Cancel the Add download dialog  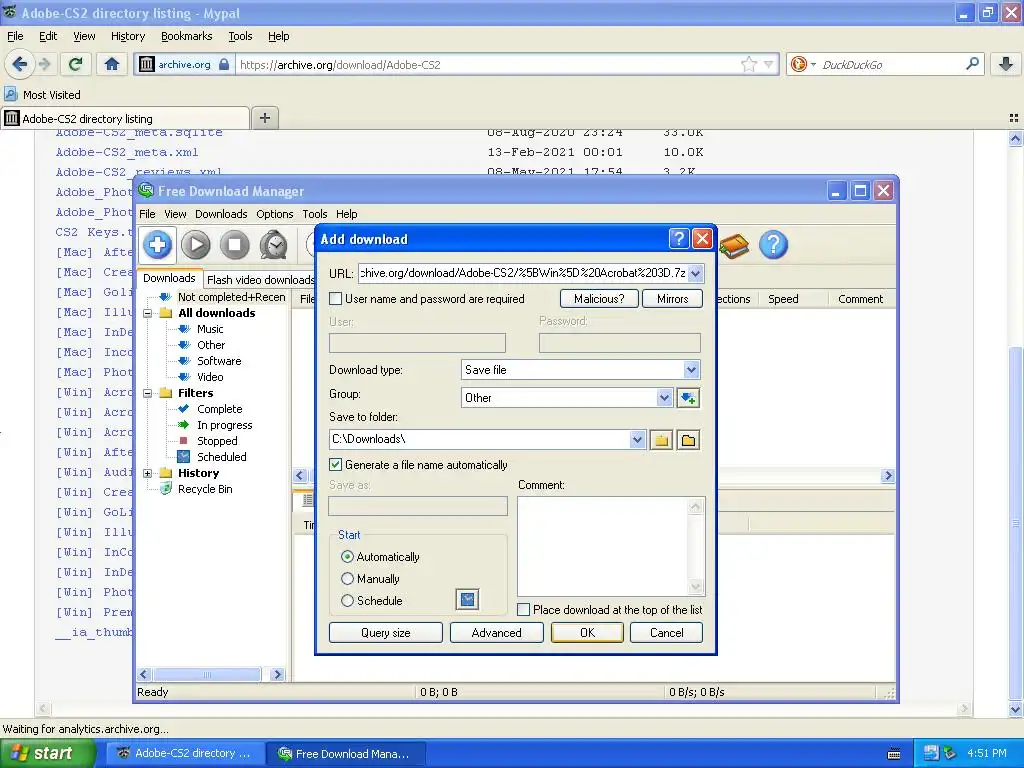666,632
